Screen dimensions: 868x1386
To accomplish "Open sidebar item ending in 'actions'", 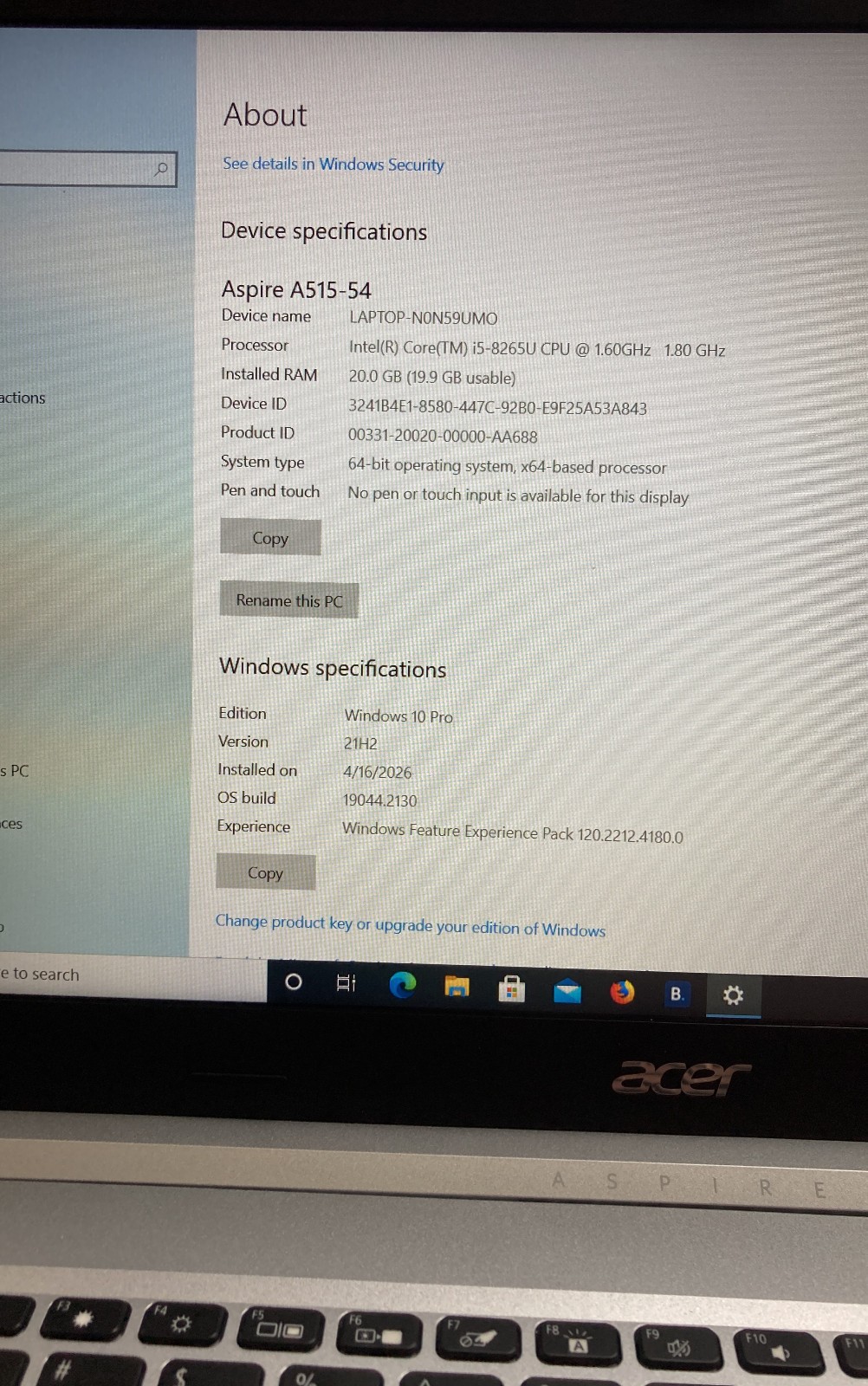I will (23, 398).
